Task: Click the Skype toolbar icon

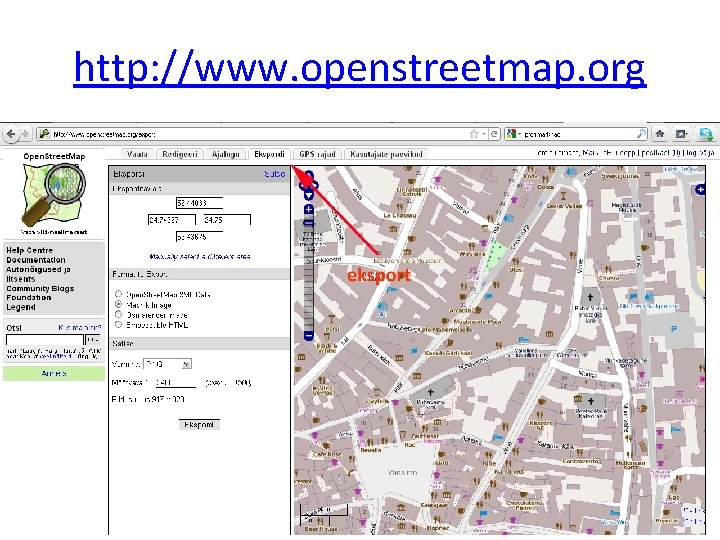Action: tap(706, 134)
